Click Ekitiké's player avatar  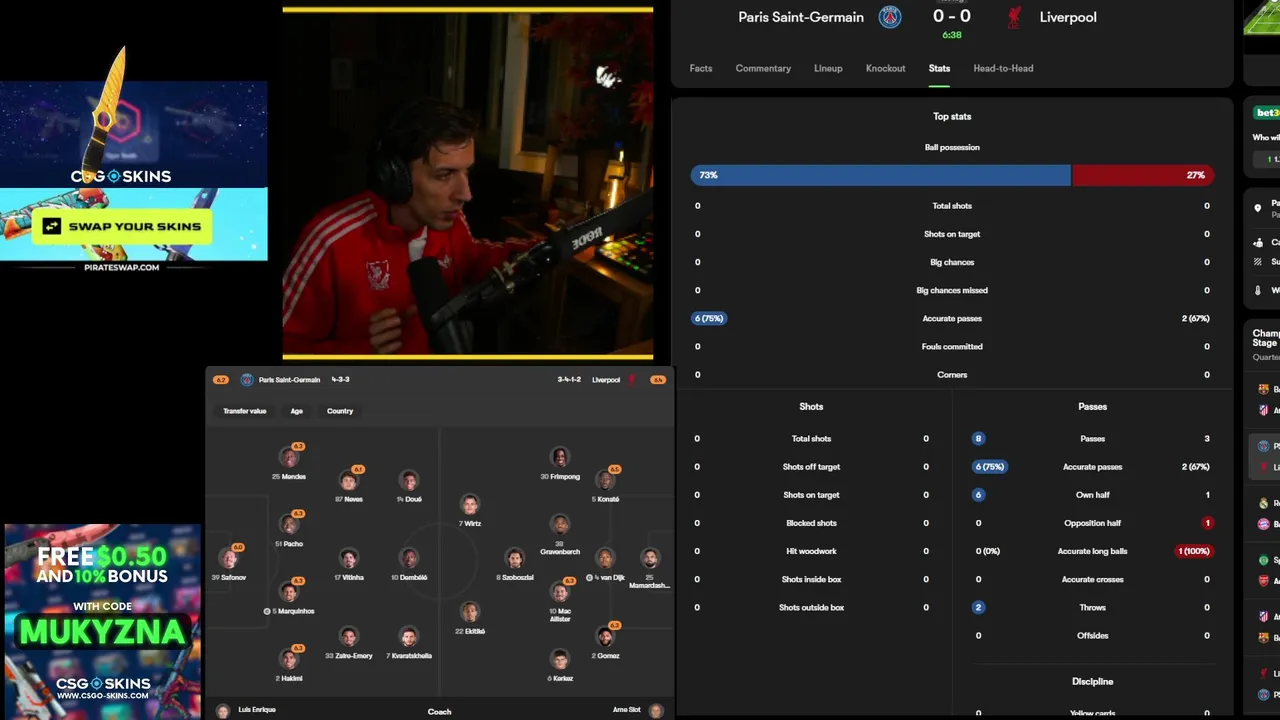pyautogui.click(x=470, y=612)
